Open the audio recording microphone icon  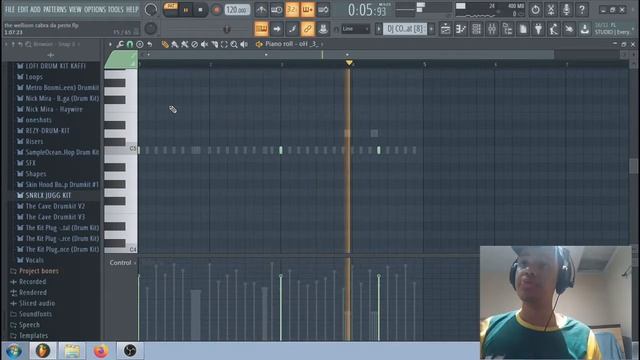[x=566, y=9]
